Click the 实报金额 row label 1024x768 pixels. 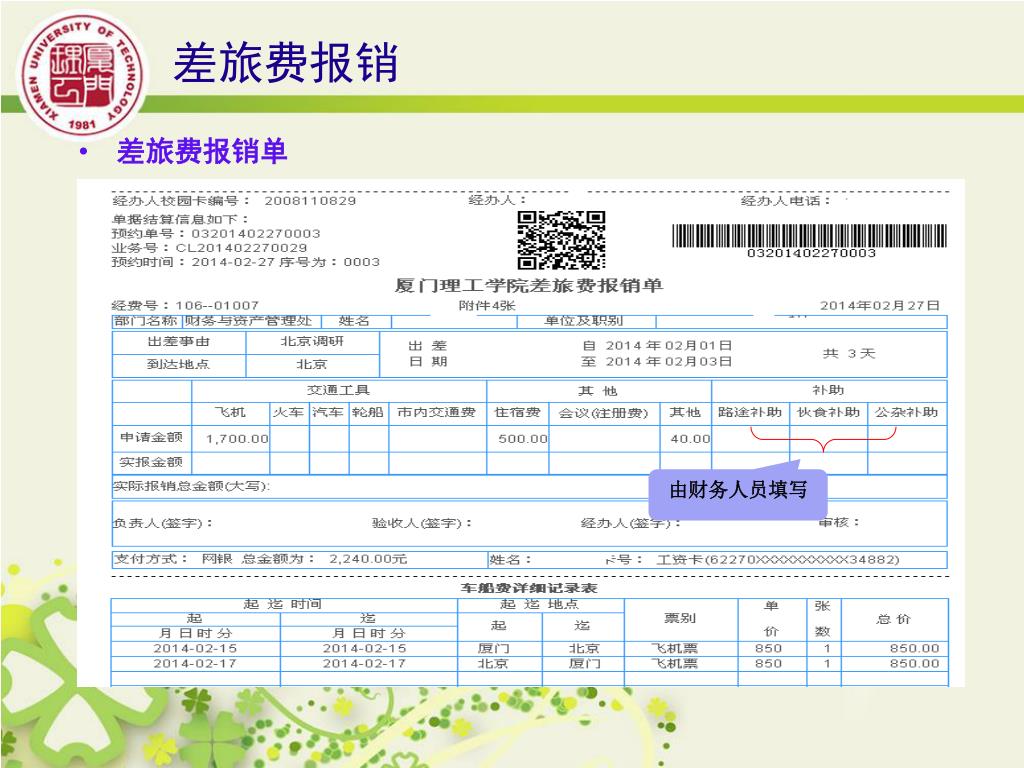tap(152, 462)
